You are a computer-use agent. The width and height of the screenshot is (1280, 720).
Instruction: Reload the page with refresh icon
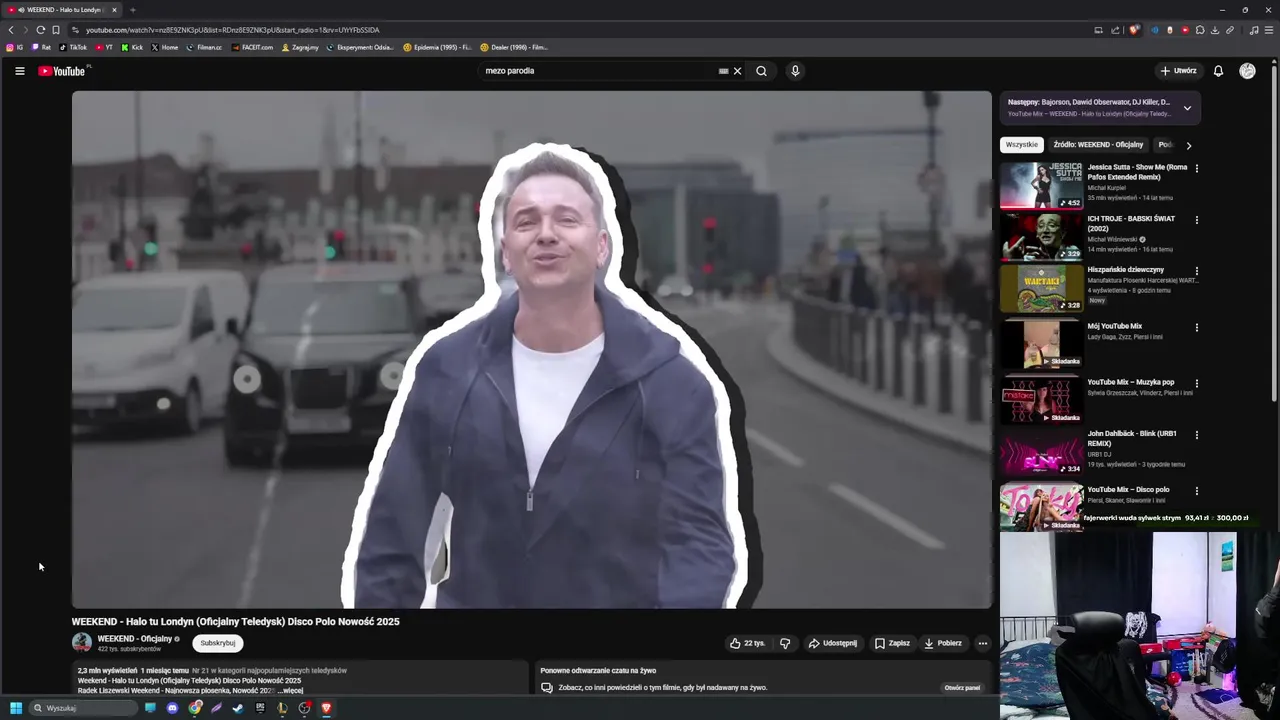(x=40, y=30)
